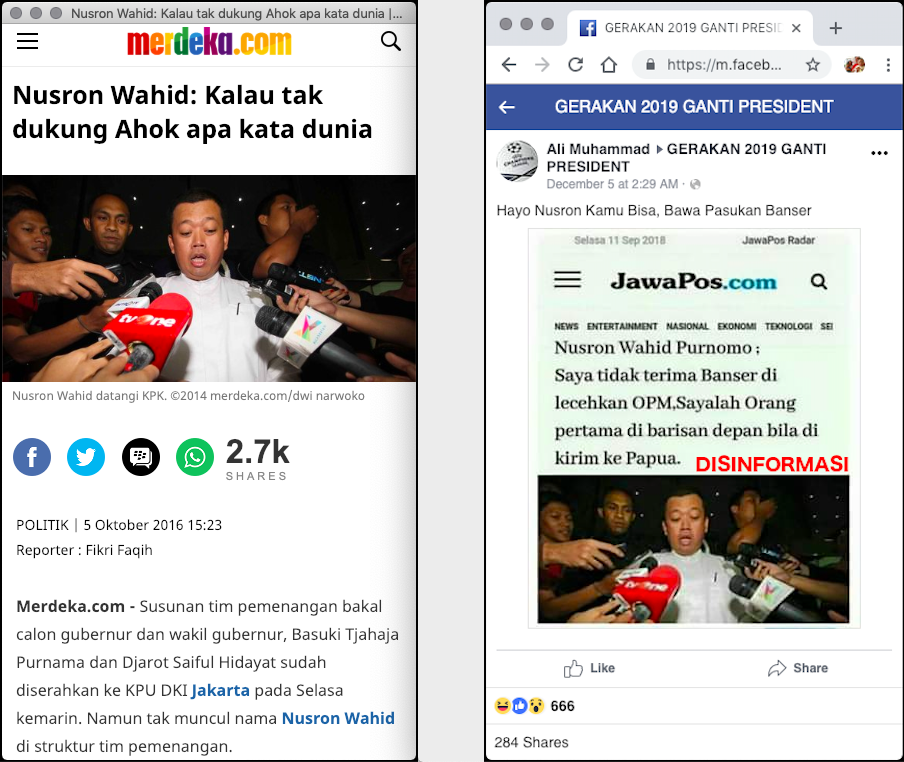Go back using Facebook header arrow
The image size is (904, 762).
(x=507, y=107)
